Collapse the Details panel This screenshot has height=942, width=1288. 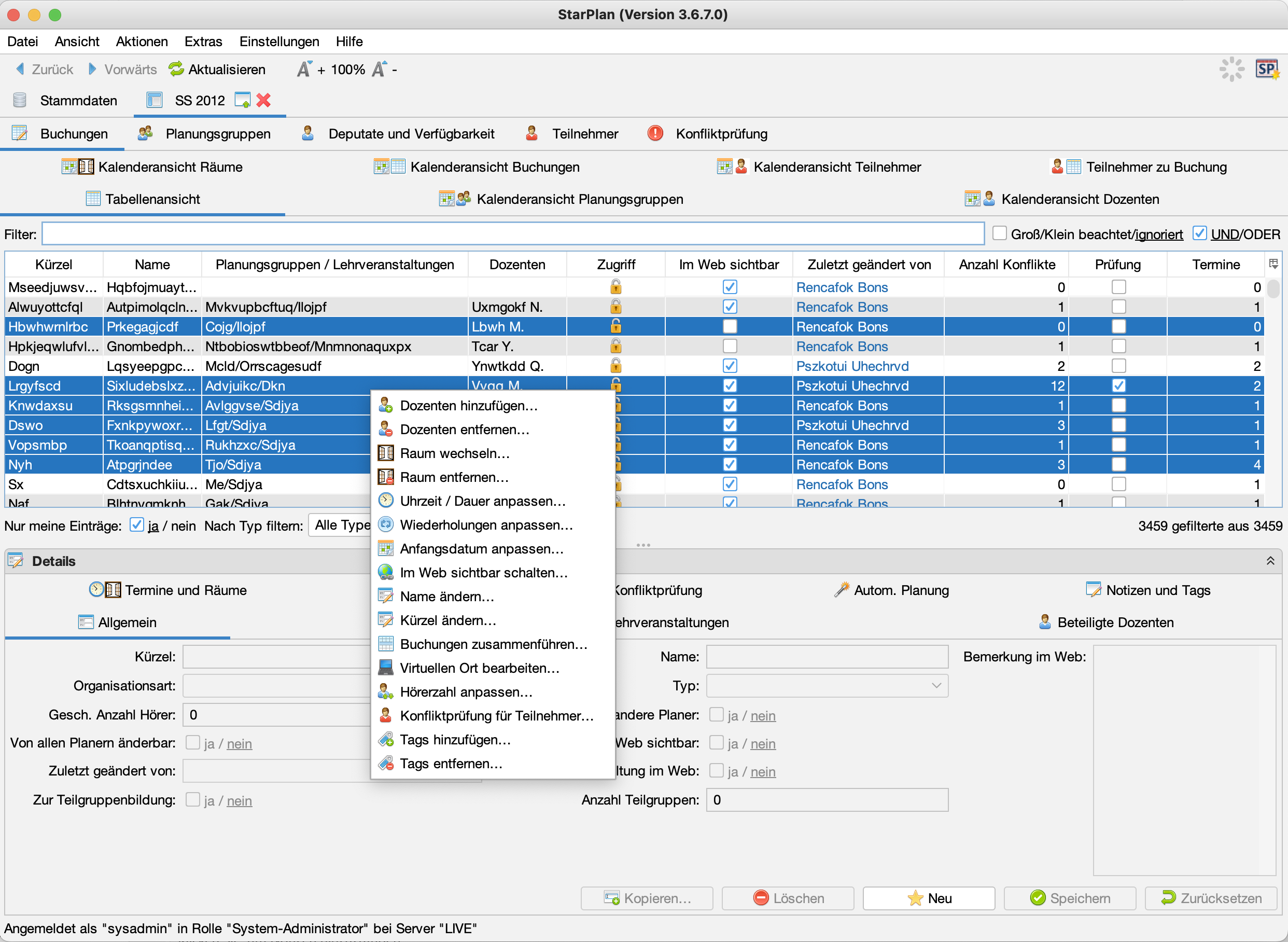click(1270, 561)
